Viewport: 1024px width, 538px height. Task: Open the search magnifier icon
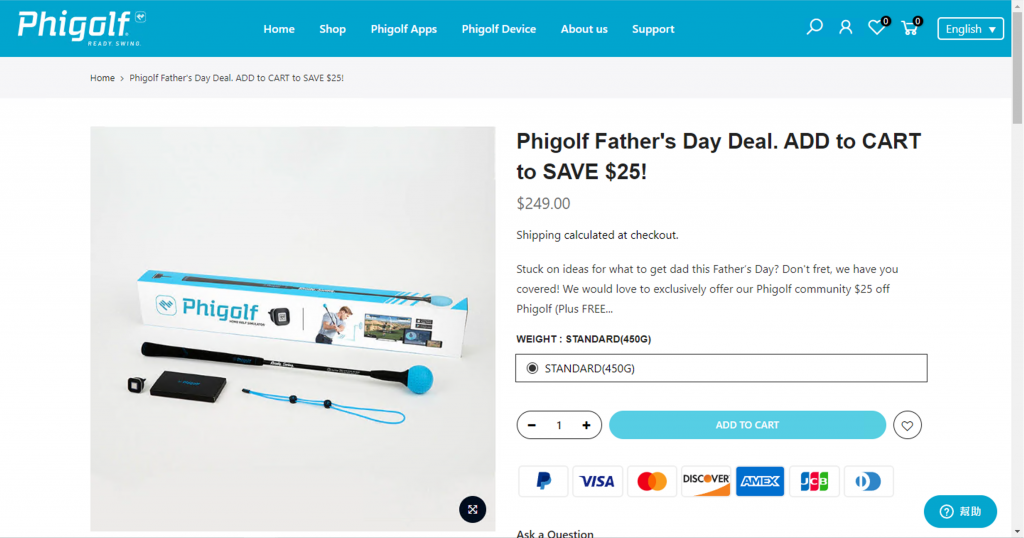click(x=814, y=28)
